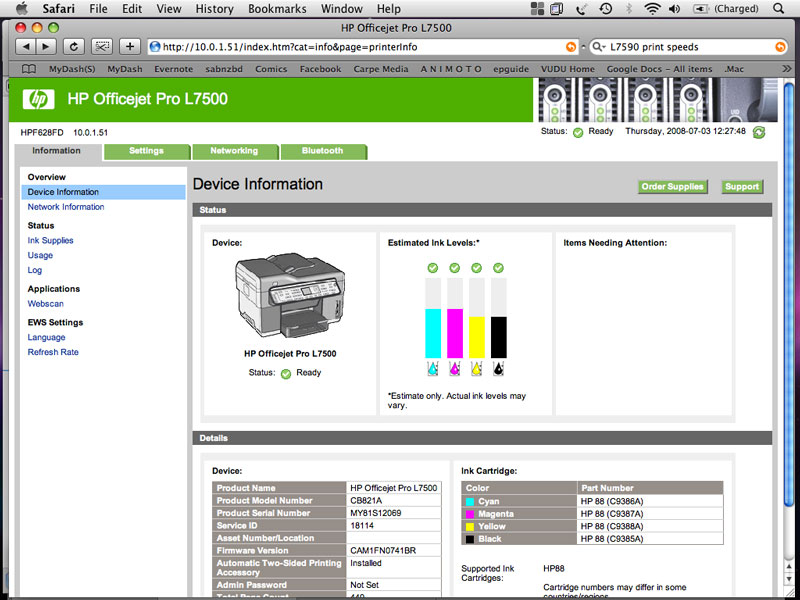Image resolution: width=800 pixels, height=600 pixels.
Task: Add a bookmark with the plus button
Action: (130, 47)
